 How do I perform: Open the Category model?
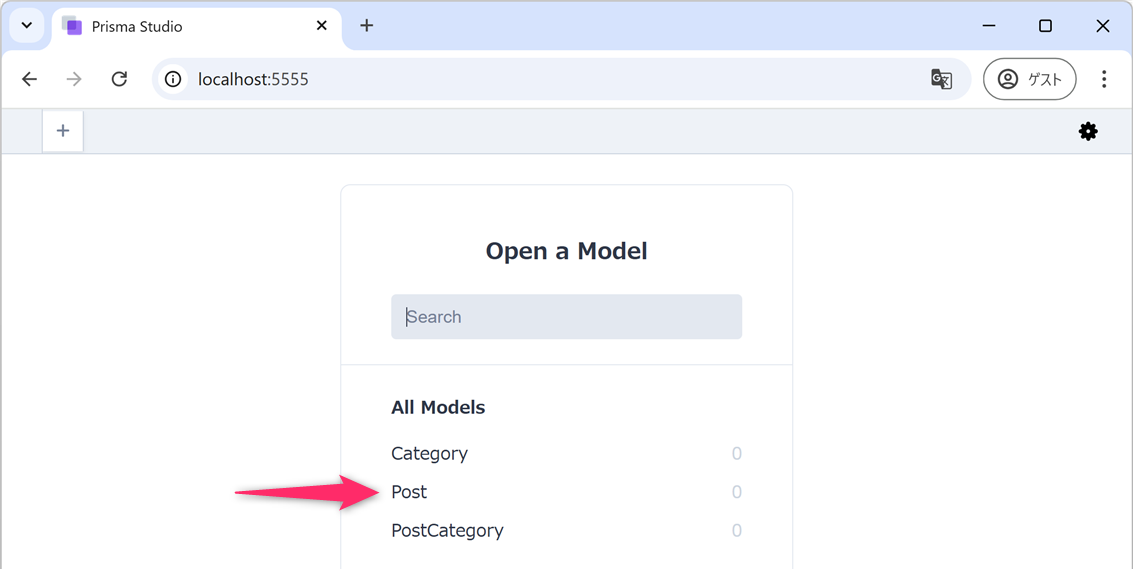(x=430, y=454)
